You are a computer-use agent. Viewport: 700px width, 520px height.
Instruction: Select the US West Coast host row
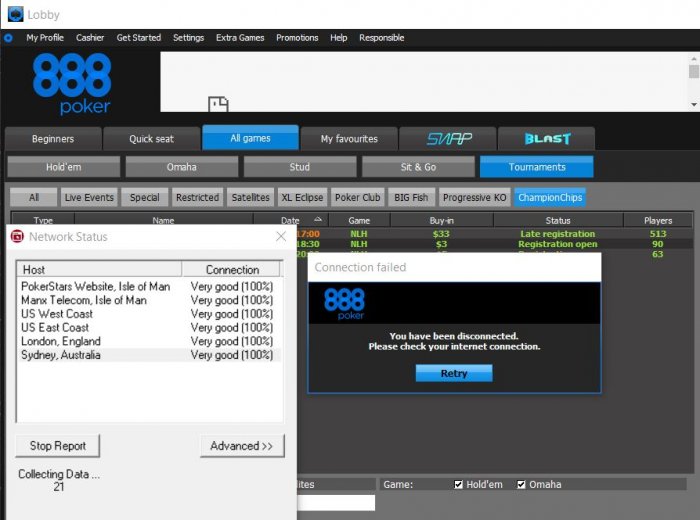(149, 314)
